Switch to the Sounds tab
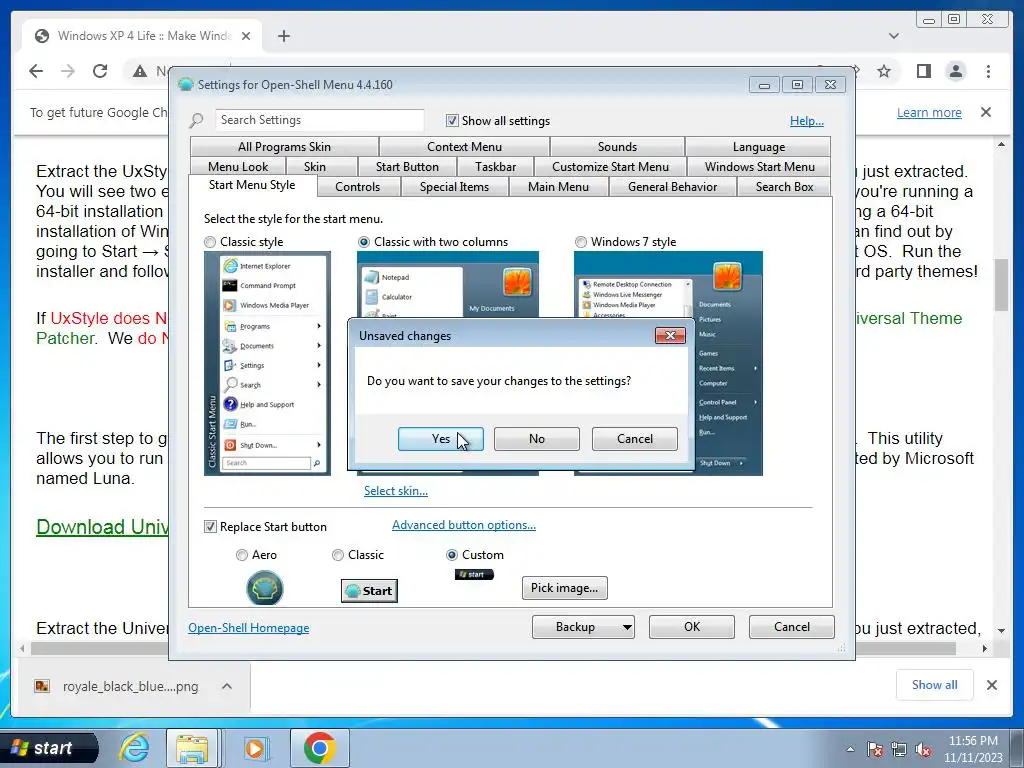 [x=617, y=147]
